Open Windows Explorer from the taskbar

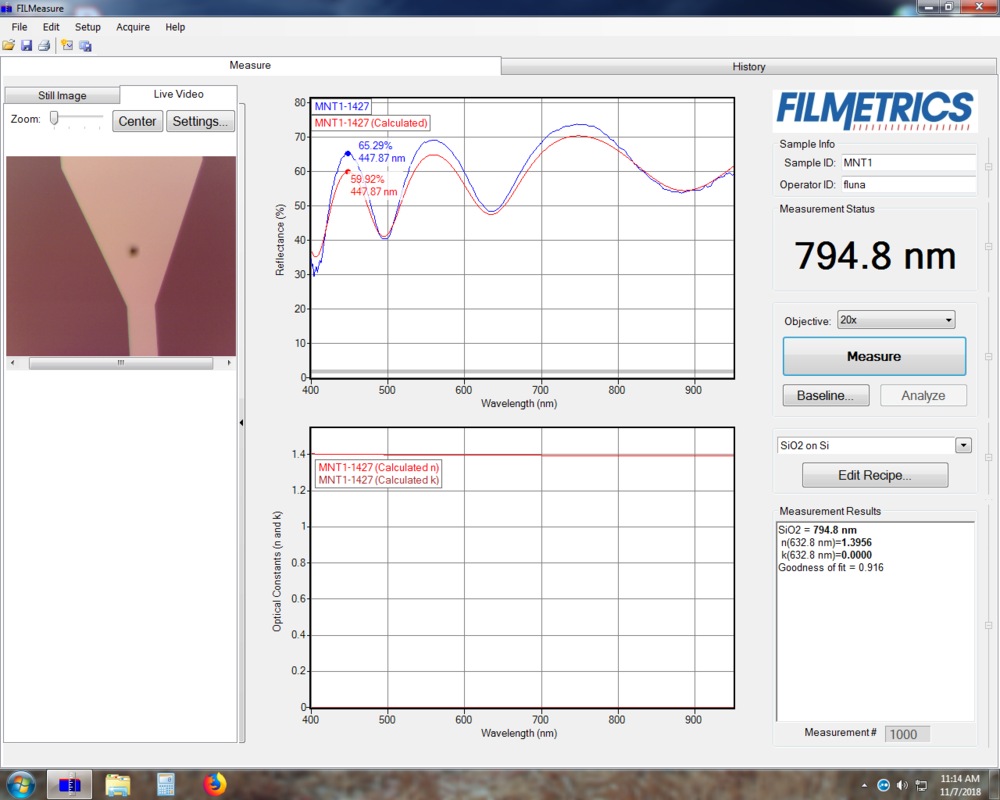pyautogui.click(x=117, y=784)
